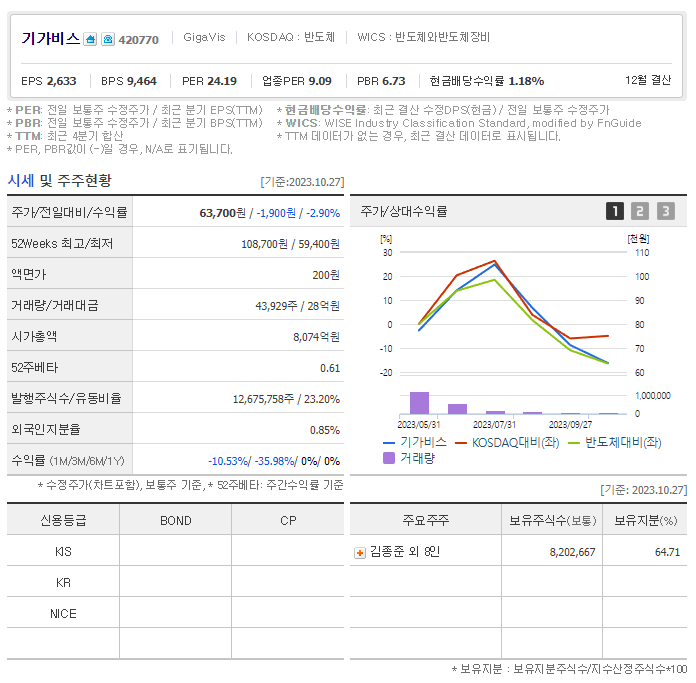
Task: Click the GigaVis English name
Action: 204,37
